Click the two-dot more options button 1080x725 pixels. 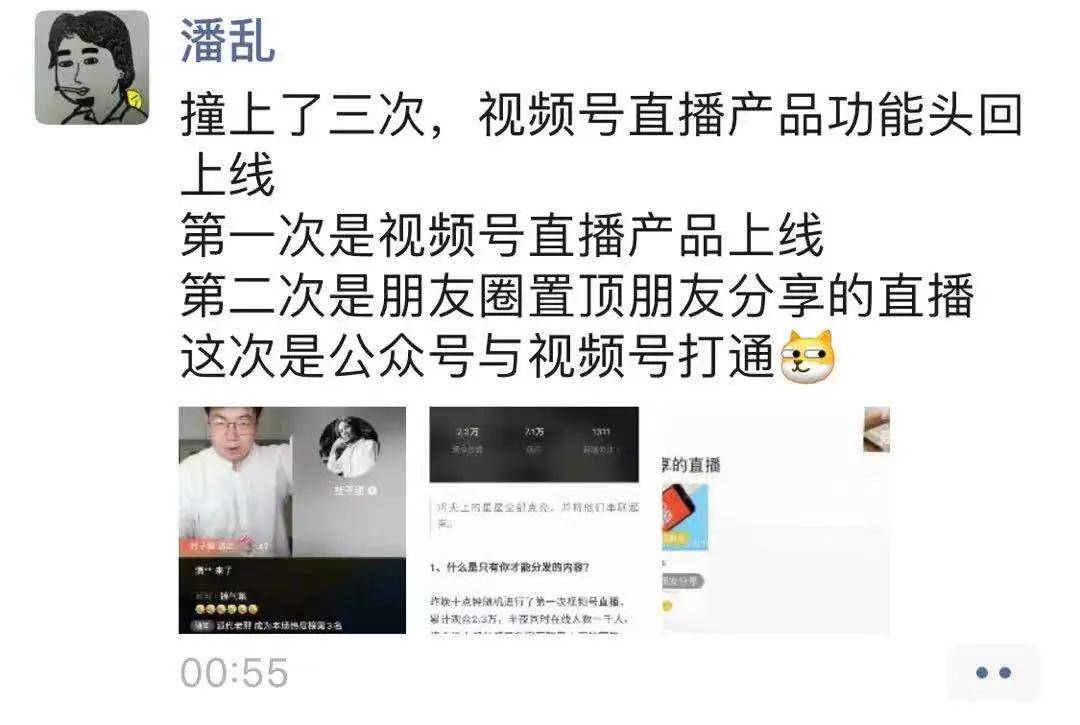993,673
